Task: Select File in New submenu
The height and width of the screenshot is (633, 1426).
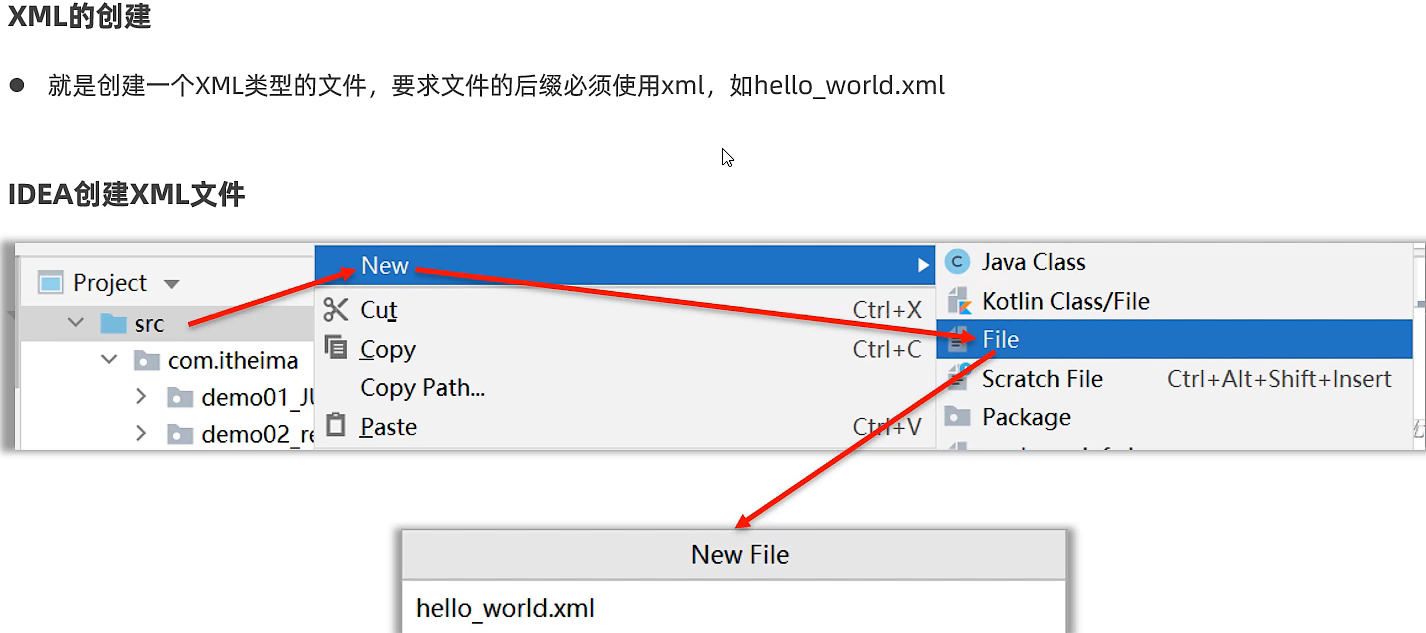Action: (1174, 340)
